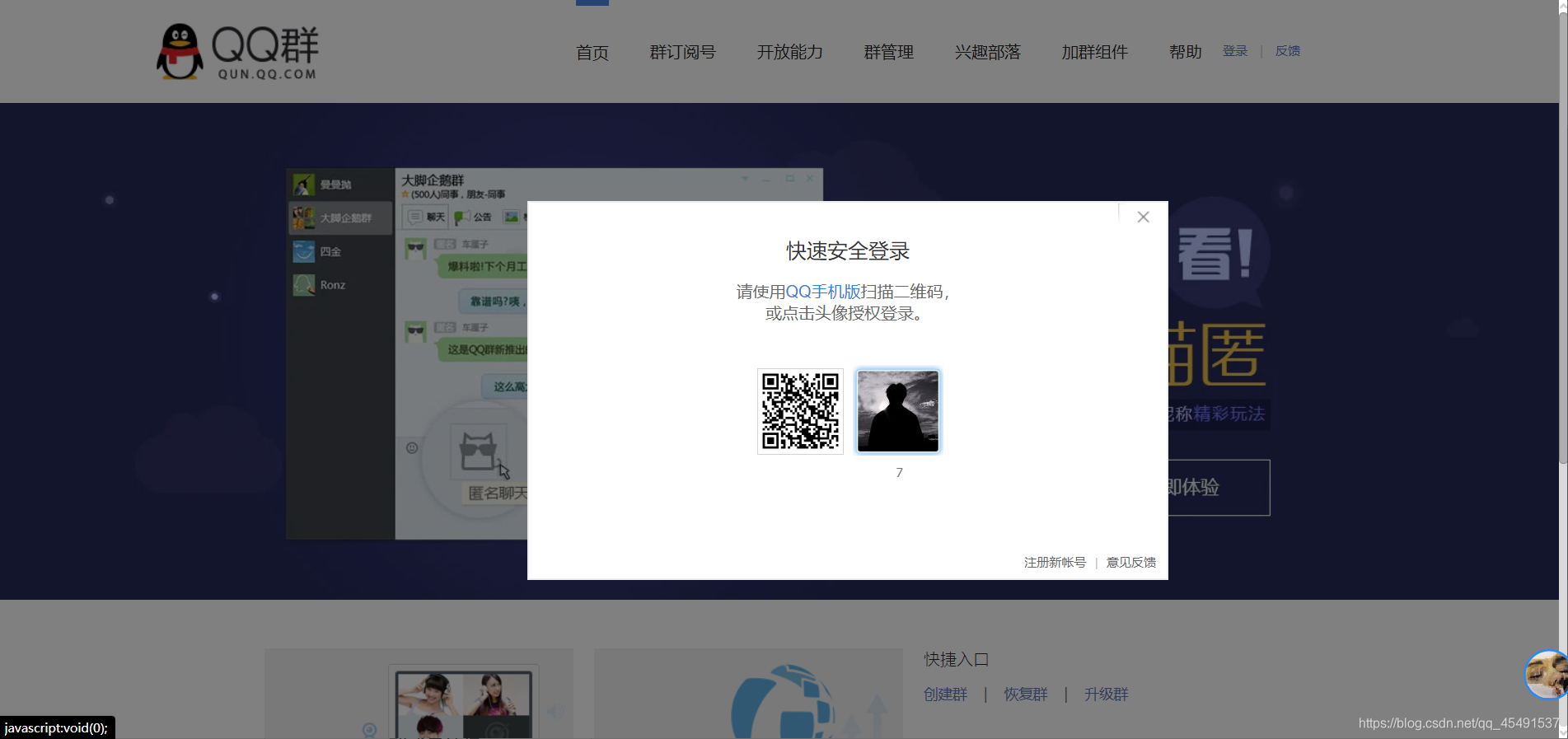Go to 开放能力 in the navigation bar
The image size is (1568, 739).
click(x=789, y=53)
